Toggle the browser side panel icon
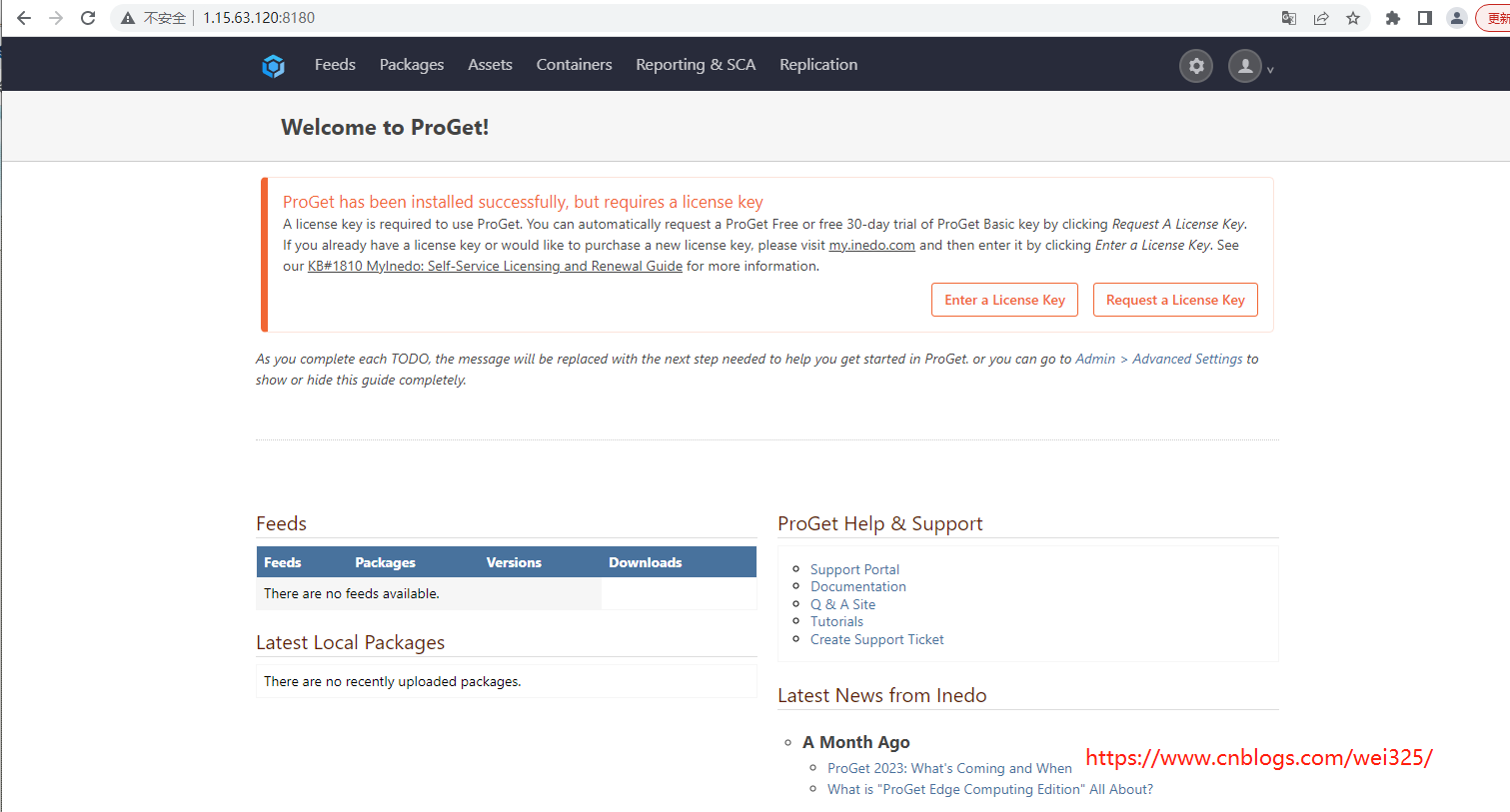The width and height of the screenshot is (1510, 812). pyautogui.click(x=1425, y=18)
